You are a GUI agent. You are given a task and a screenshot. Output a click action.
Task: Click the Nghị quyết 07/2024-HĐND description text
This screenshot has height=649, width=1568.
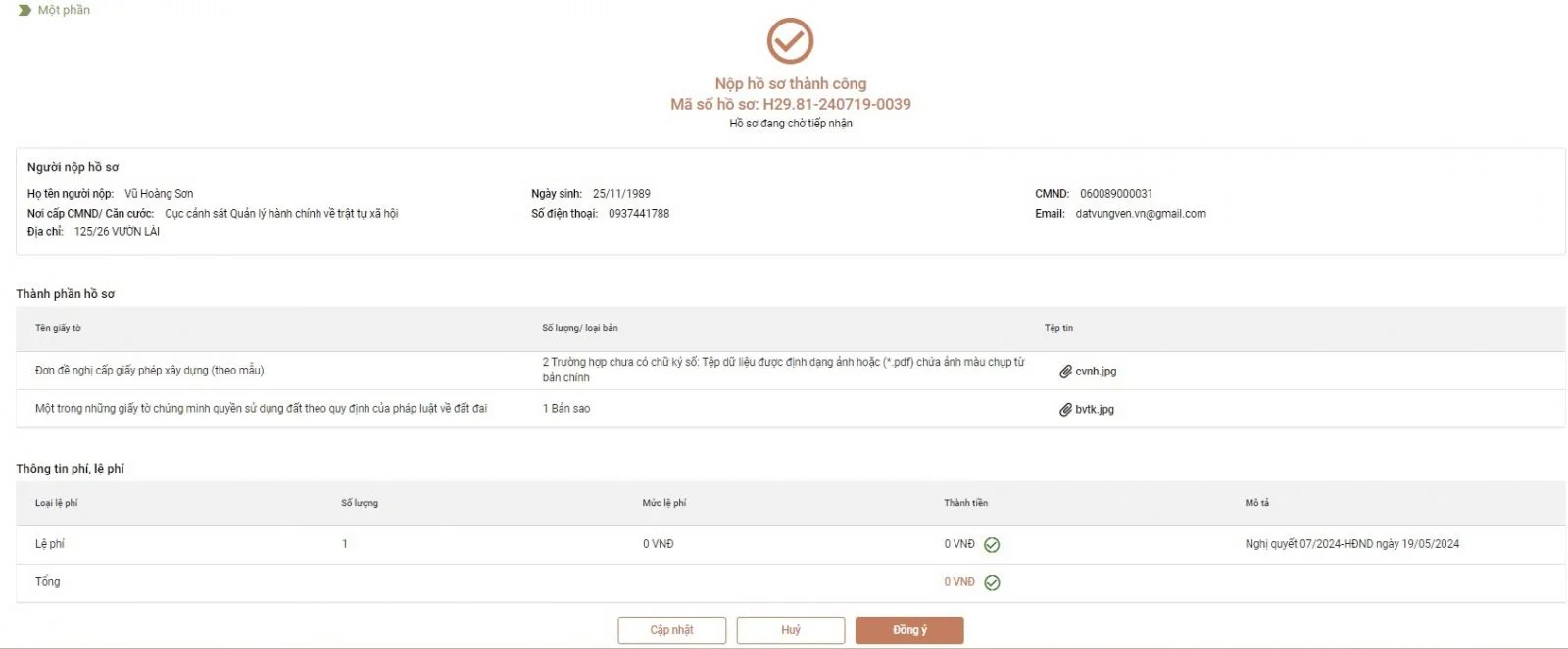click(1351, 544)
